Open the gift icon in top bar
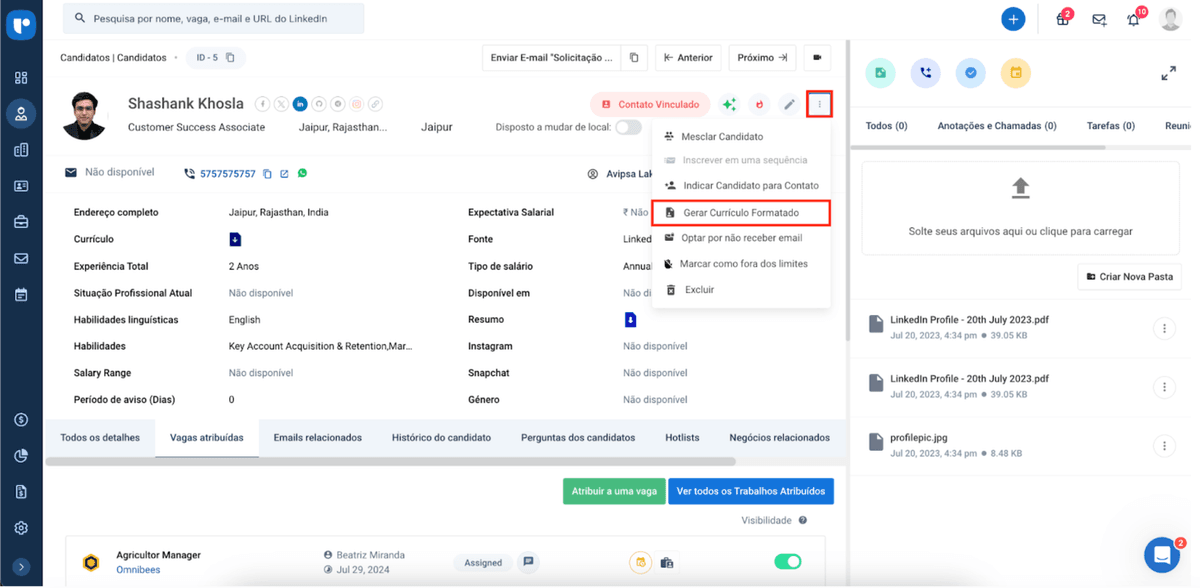Image resolution: width=1200 pixels, height=588 pixels. click(x=1063, y=20)
